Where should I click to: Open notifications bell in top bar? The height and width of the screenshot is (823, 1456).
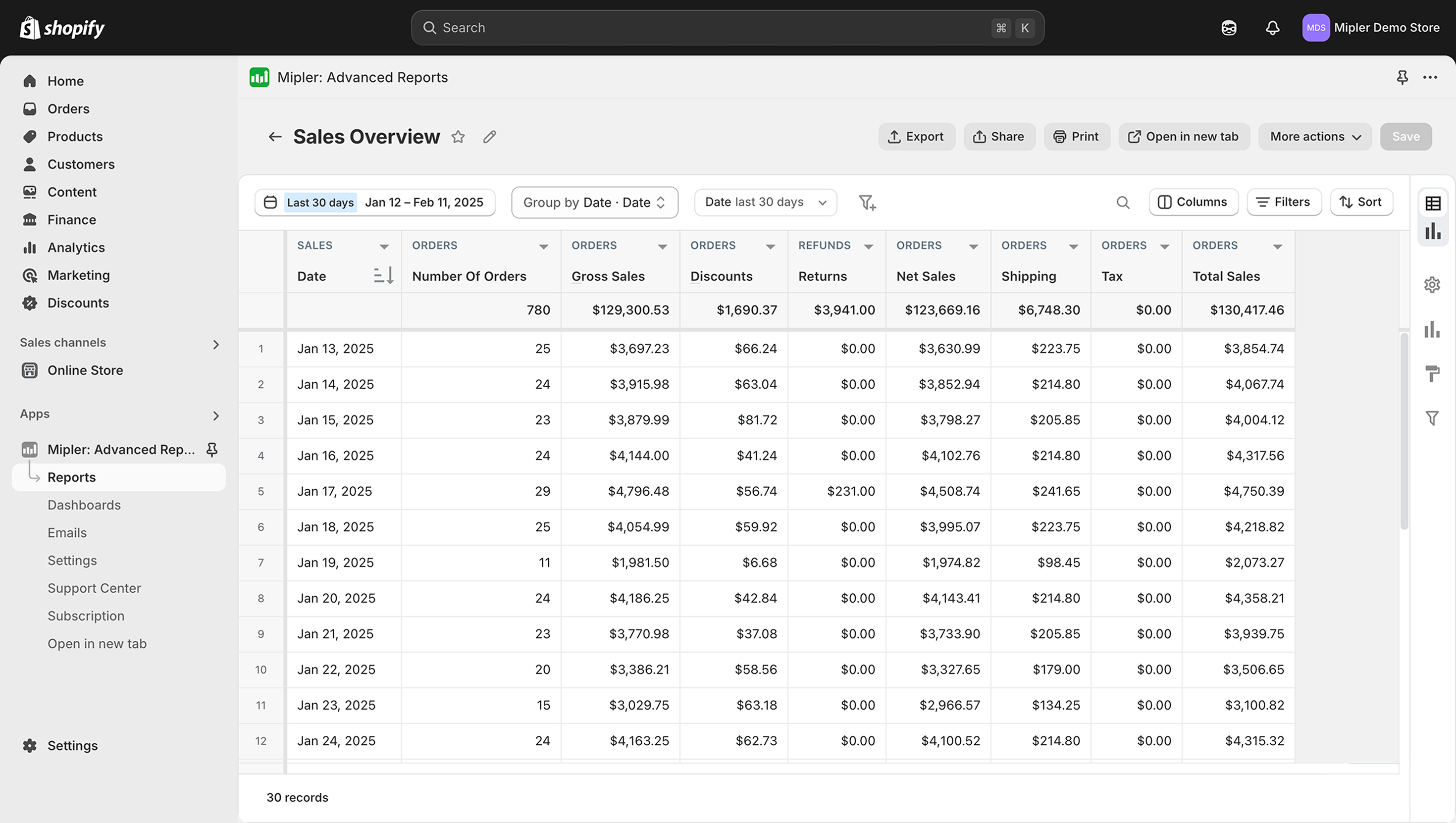(x=1272, y=27)
